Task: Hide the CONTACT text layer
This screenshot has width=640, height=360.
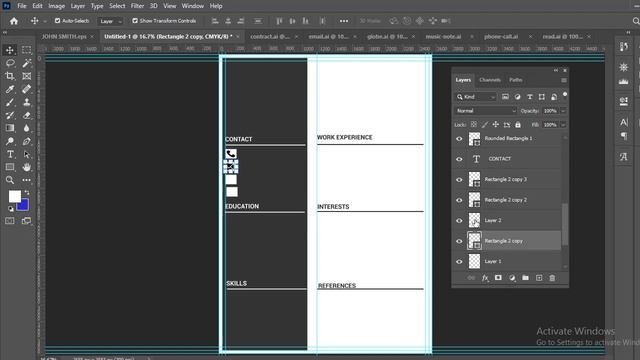Action: pos(459,159)
